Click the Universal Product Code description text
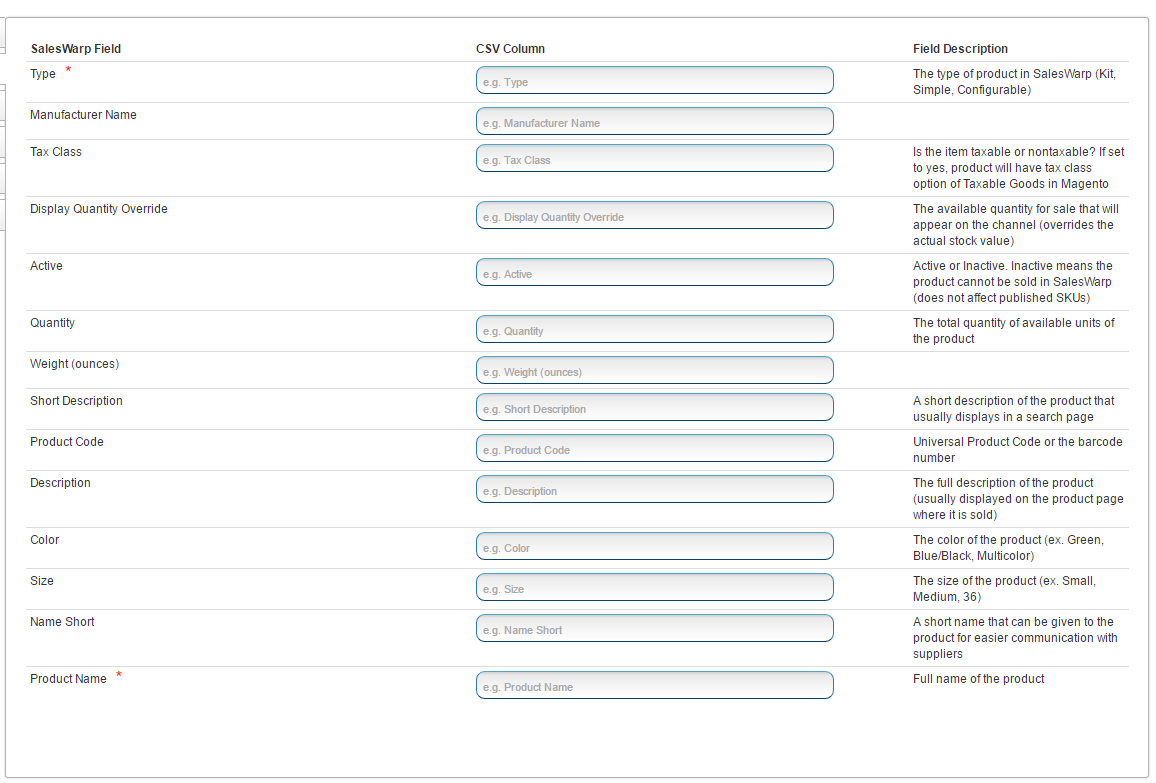Viewport: 1156px width, 783px height. [1017, 449]
